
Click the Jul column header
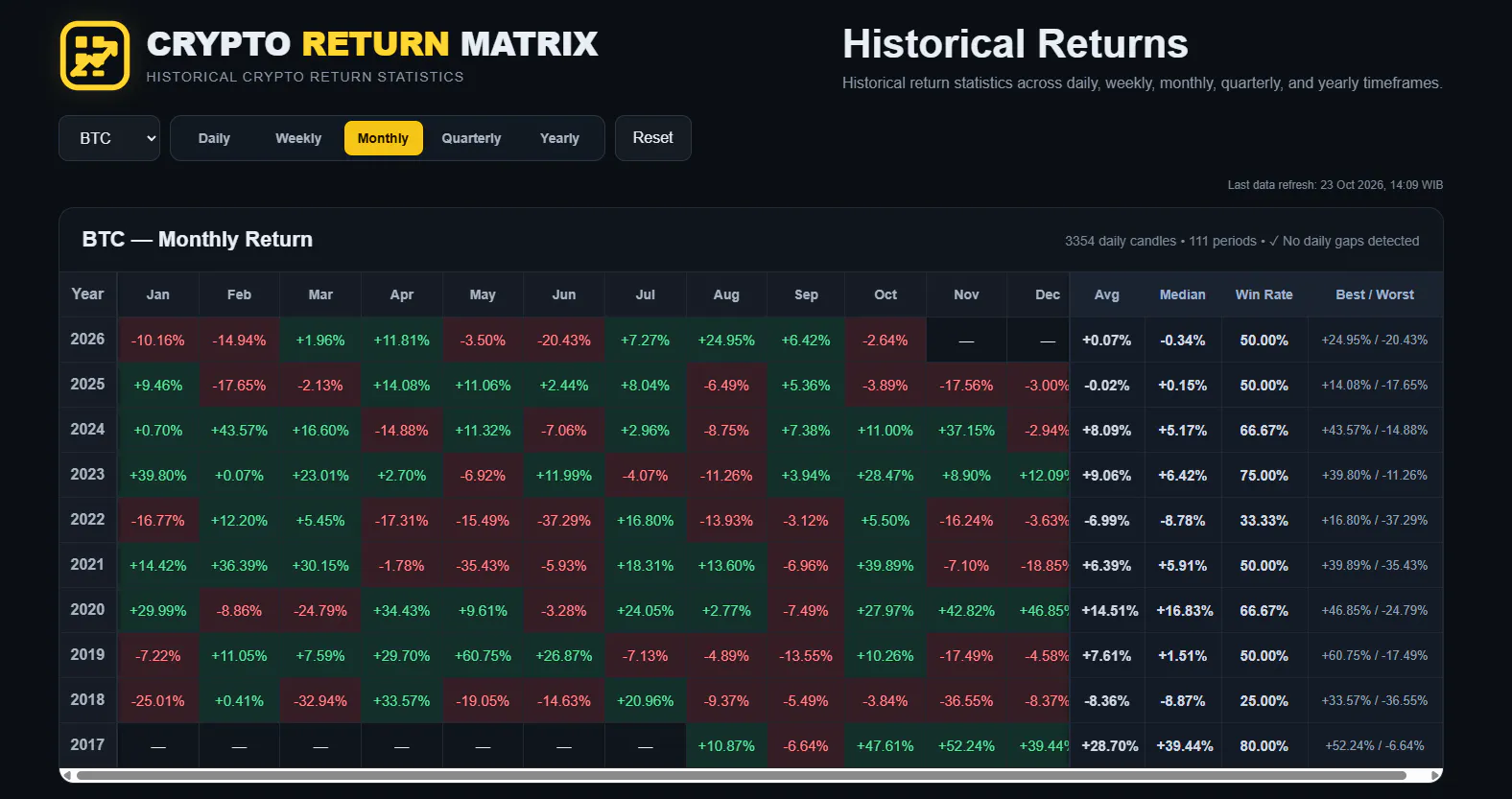(x=646, y=294)
